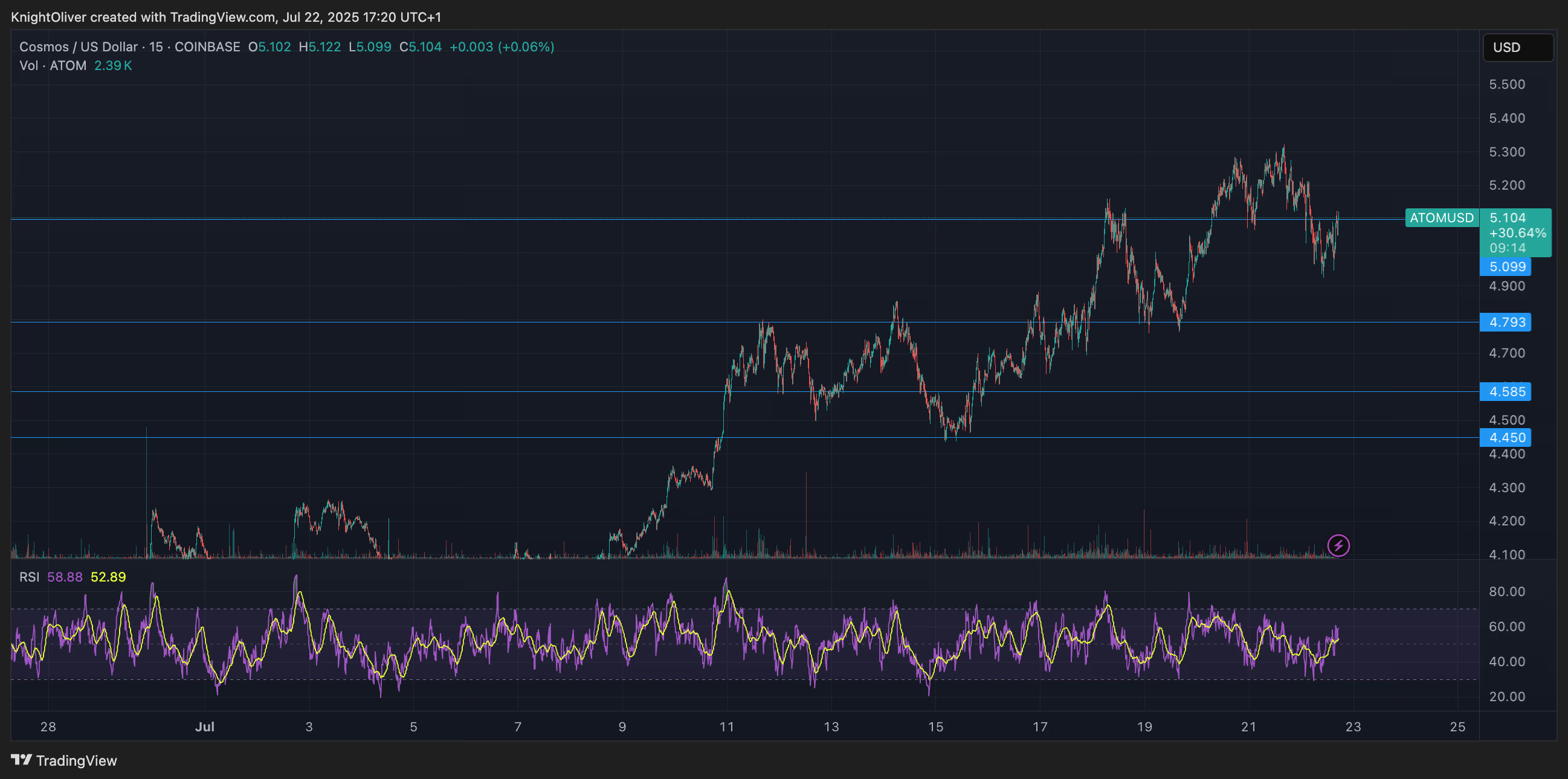Viewport: 1568px width, 779px height.
Task: Click the TradingView wordmark text
Action: [77, 761]
